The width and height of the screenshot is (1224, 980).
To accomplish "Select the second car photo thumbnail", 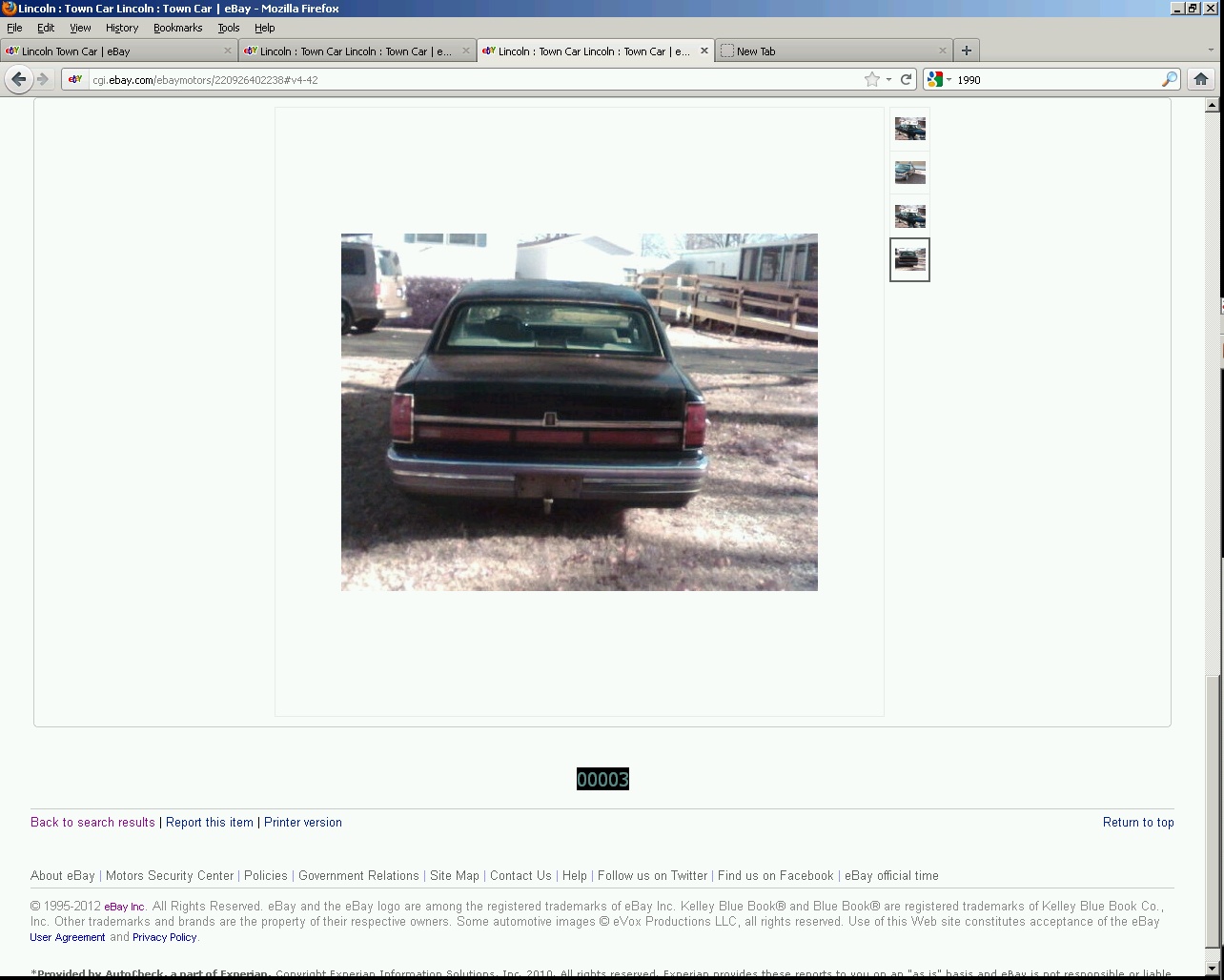I will (909, 173).
